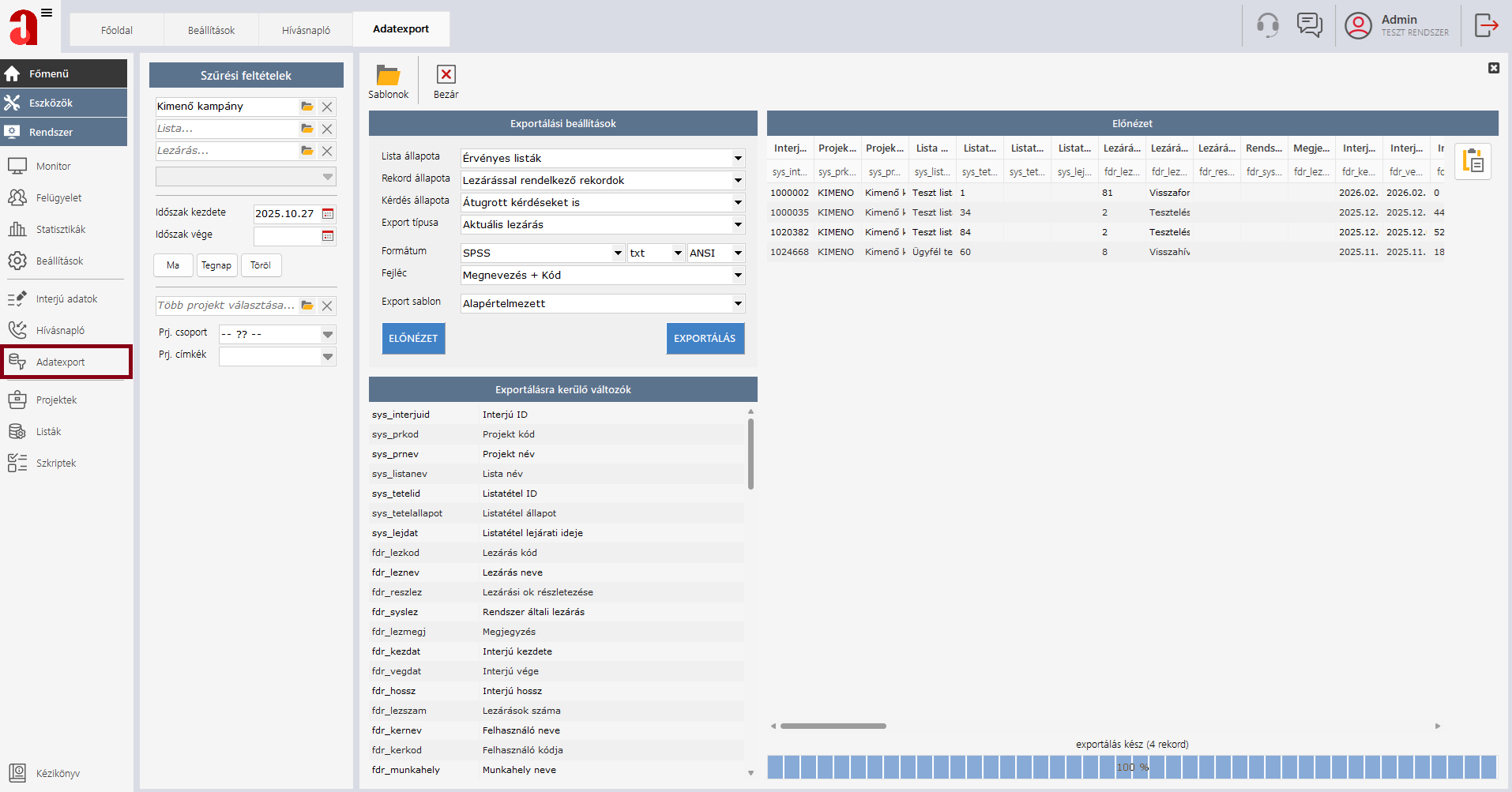Image resolution: width=1512 pixels, height=792 pixels.
Task: Open the Sablonok templates folder icon
Action: (388, 76)
